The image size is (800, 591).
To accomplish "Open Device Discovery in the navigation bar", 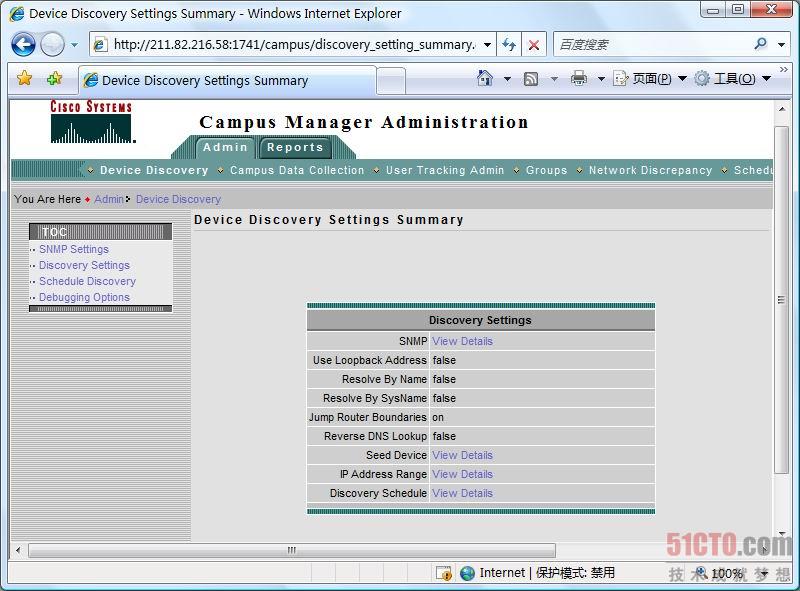I will point(154,170).
